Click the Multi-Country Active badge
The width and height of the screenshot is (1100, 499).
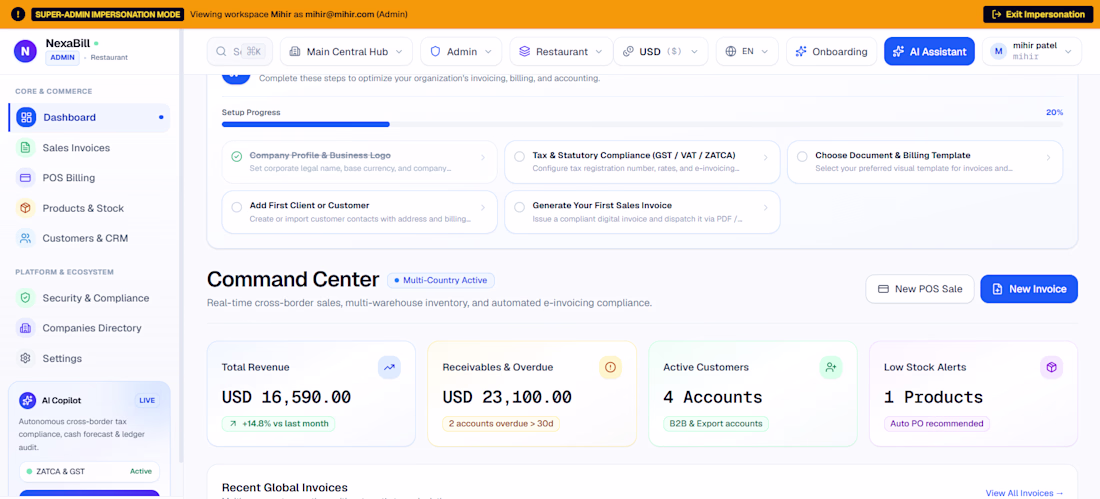click(441, 281)
